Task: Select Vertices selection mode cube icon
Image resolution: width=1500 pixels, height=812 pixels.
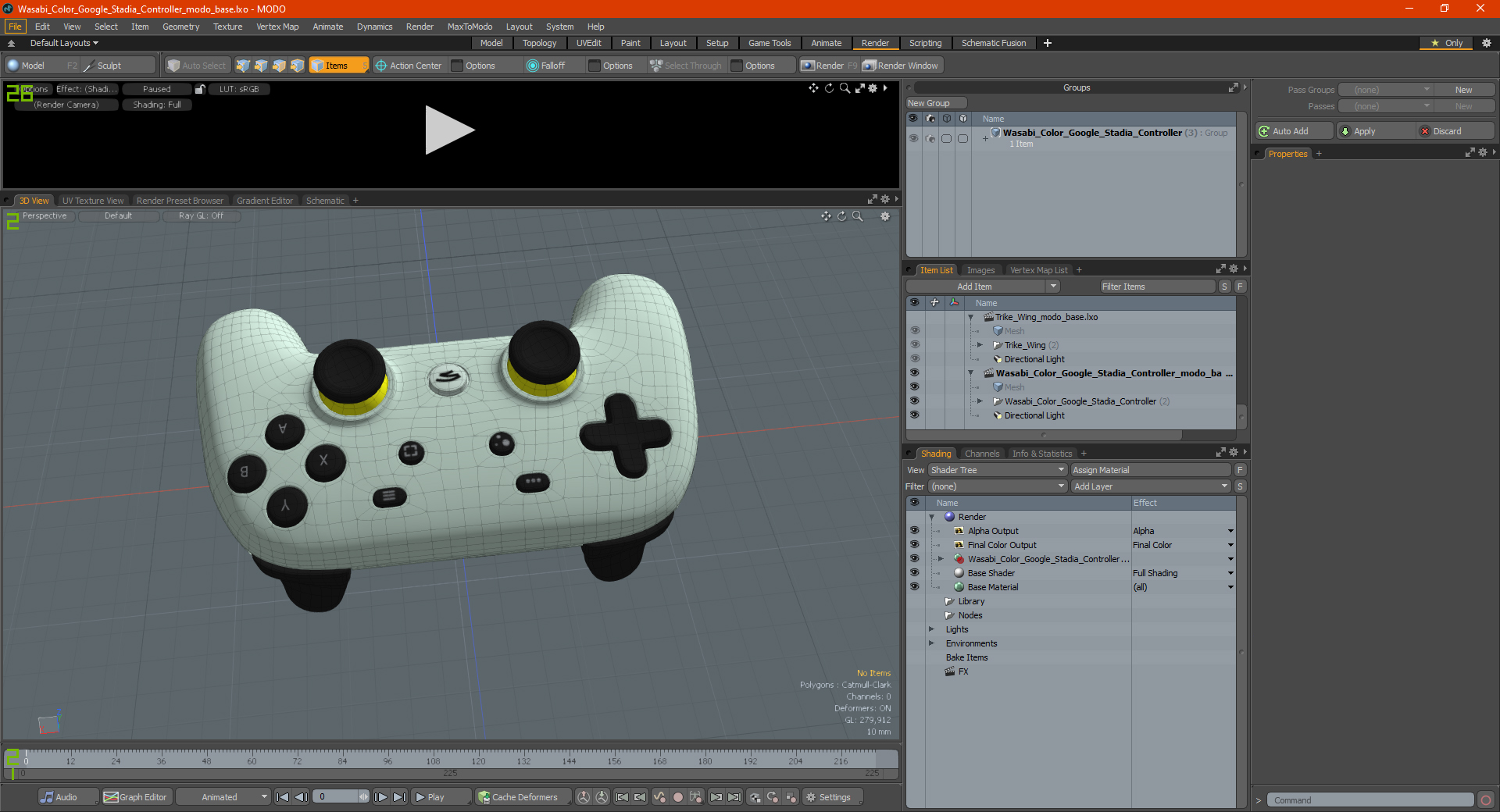Action: click(243, 66)
